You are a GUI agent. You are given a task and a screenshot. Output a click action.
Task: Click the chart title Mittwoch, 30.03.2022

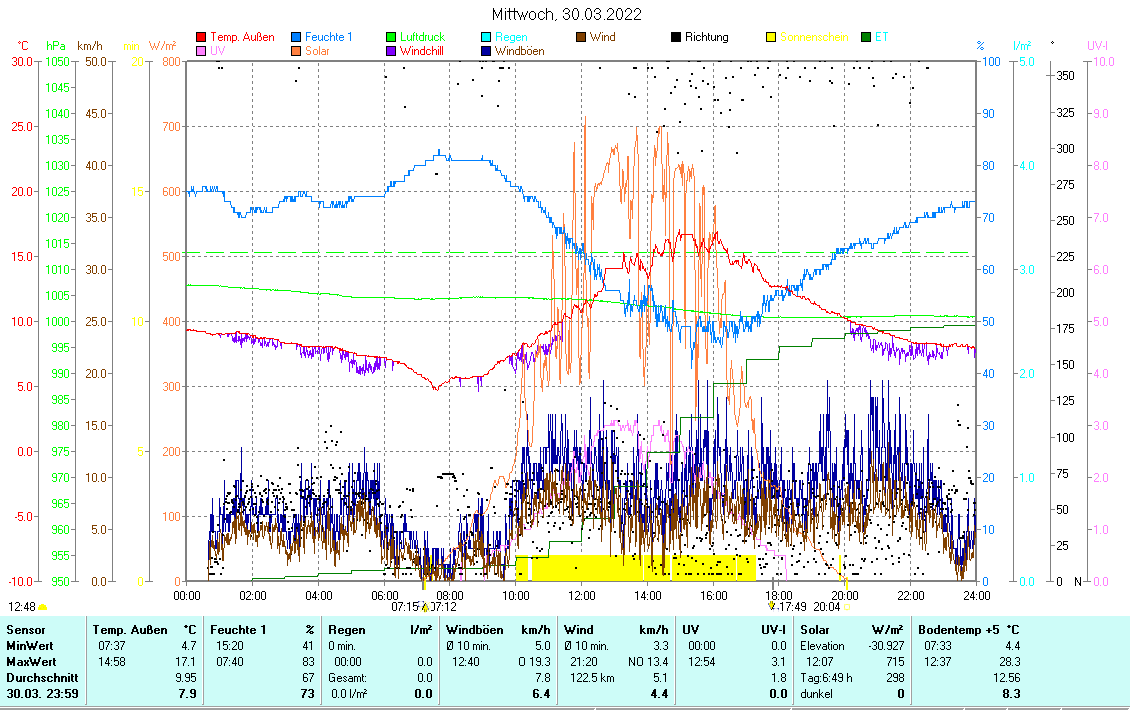click(x=567, y=14)
